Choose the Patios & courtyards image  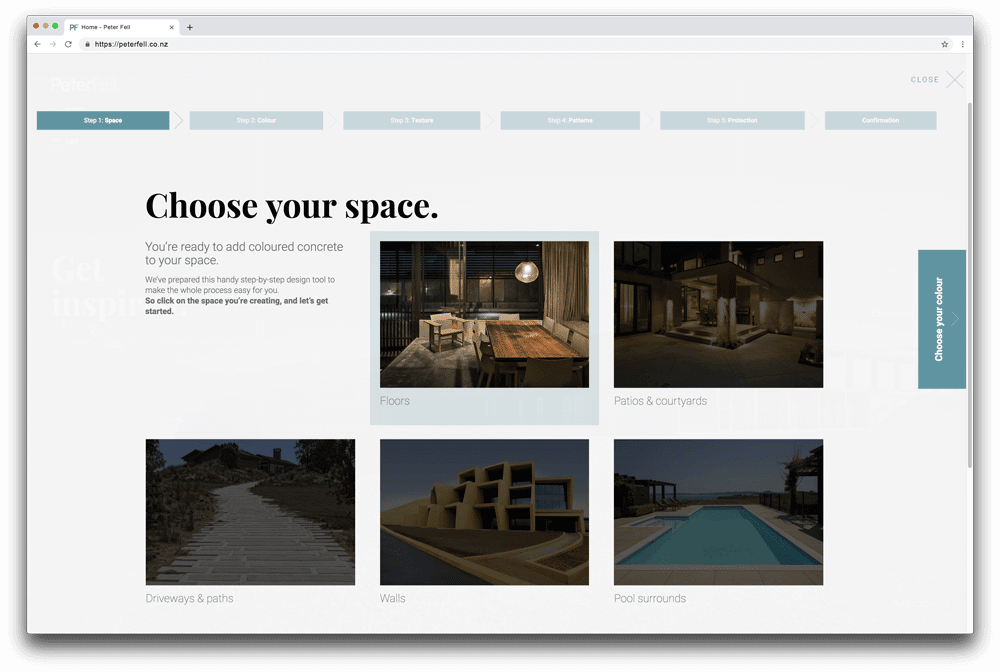pyautogui.click(x=718, y=314)
